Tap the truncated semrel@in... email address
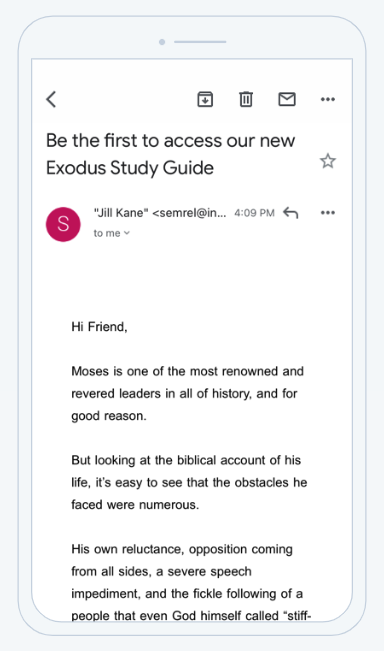 coord(190,213)
